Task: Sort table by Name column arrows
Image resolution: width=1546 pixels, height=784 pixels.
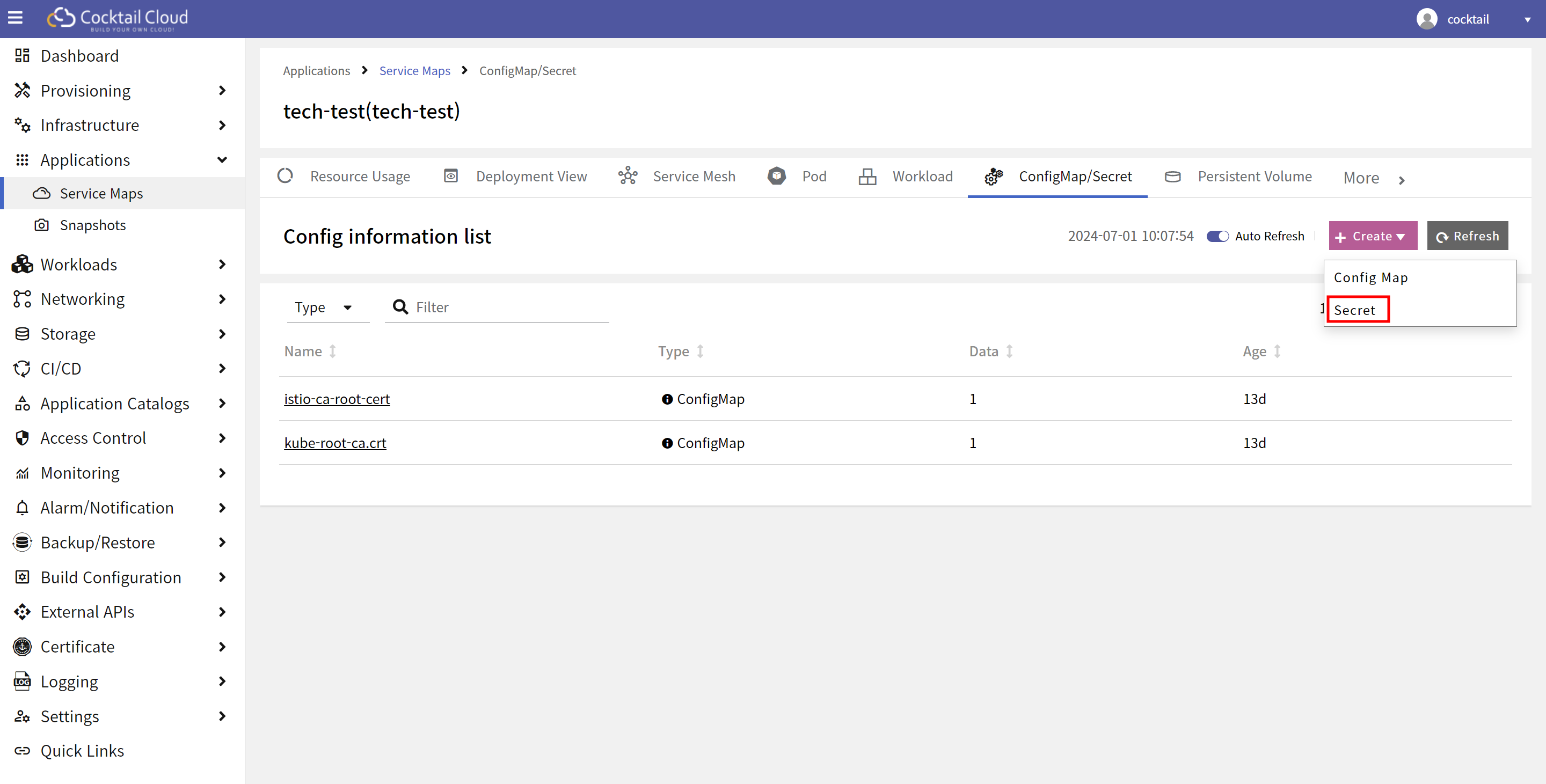Action: click(x=332, y=351)
